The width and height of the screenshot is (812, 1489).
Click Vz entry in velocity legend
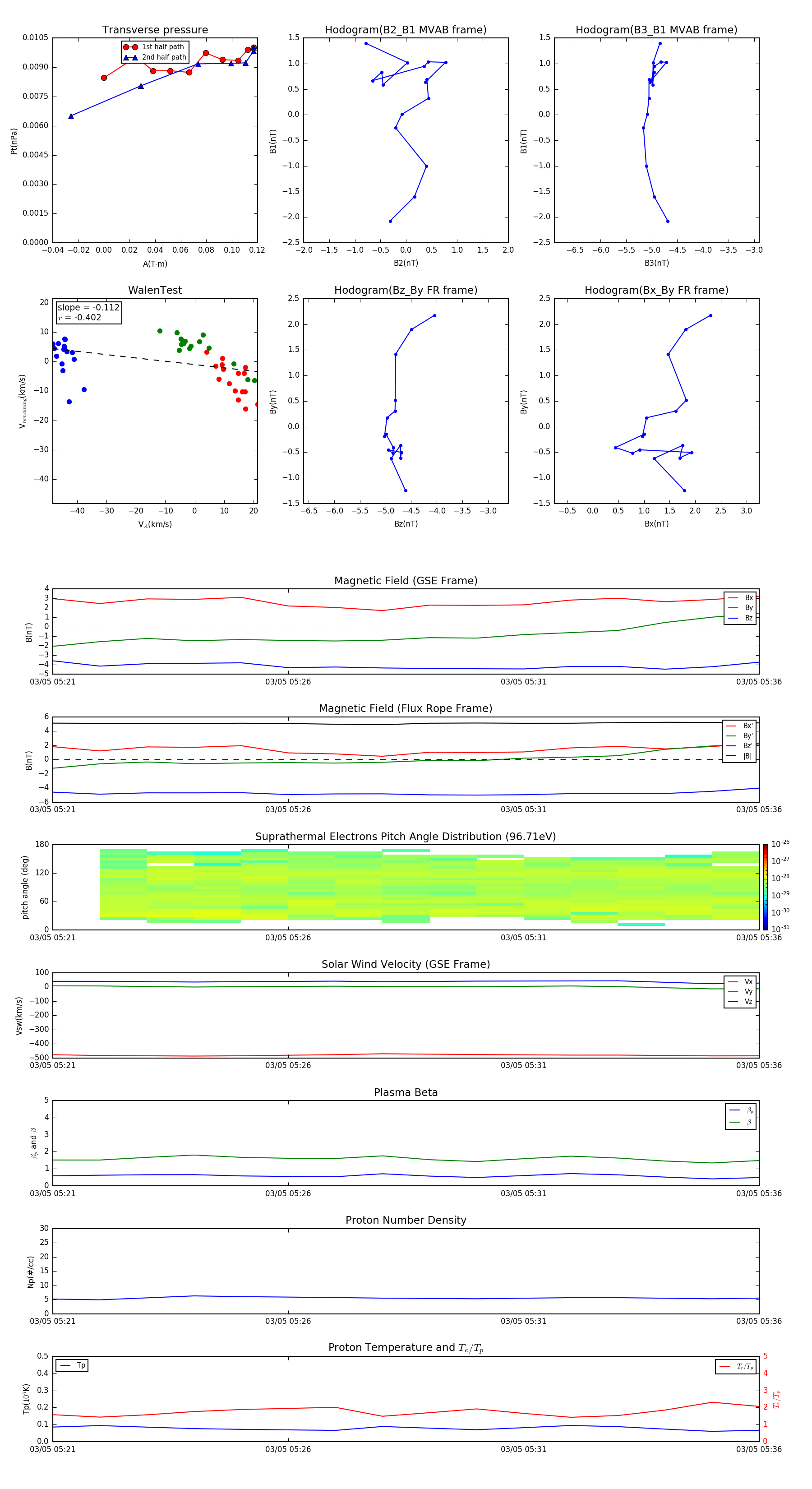tap(740, 1001)
